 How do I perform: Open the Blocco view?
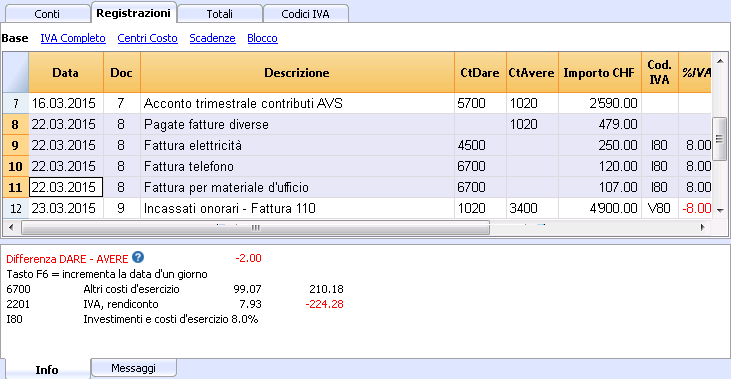click(x=262, y=38)
